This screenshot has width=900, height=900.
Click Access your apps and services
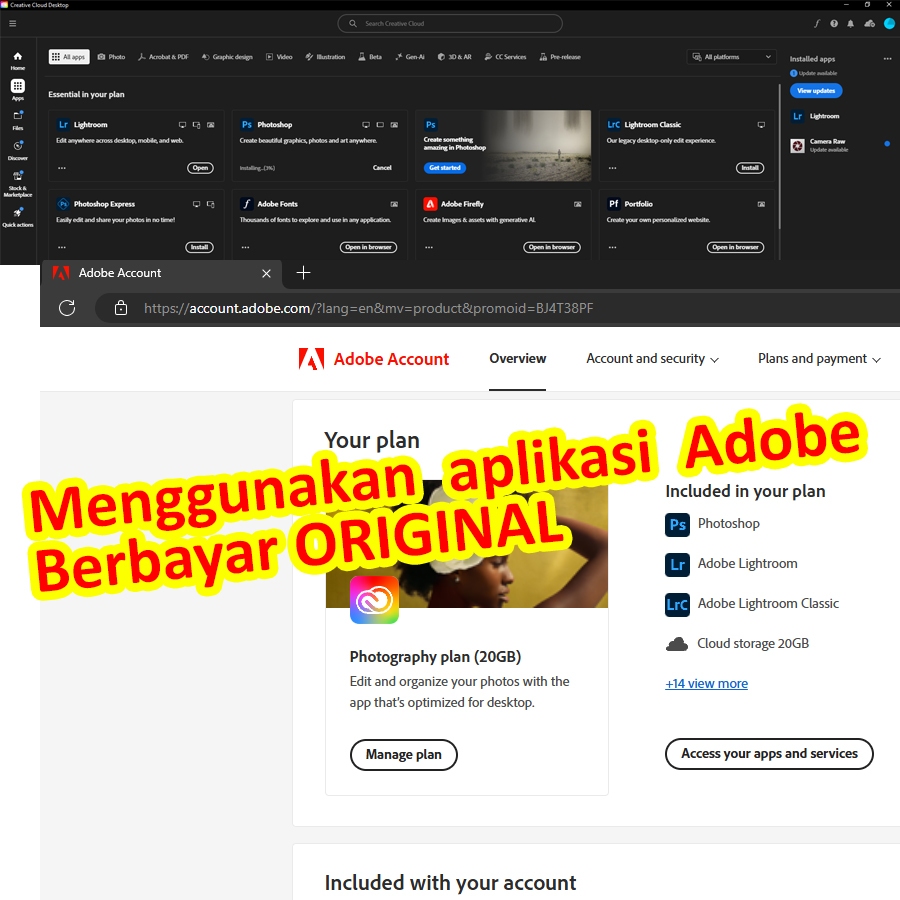769,754
